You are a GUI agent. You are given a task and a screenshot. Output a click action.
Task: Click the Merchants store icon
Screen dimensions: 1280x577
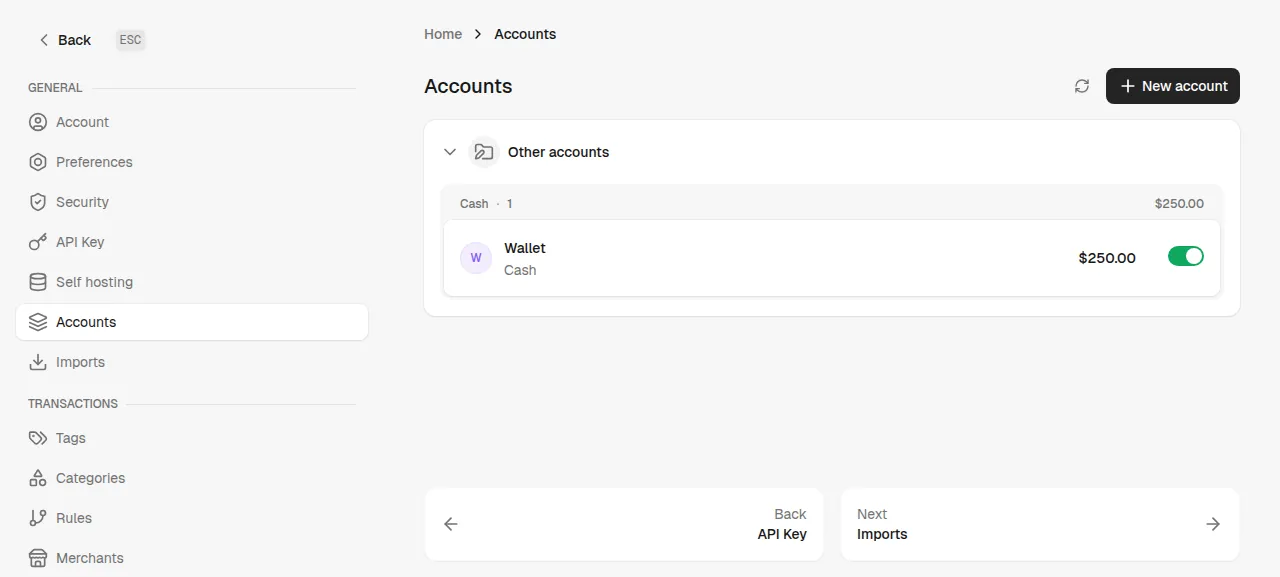point(38,558)
